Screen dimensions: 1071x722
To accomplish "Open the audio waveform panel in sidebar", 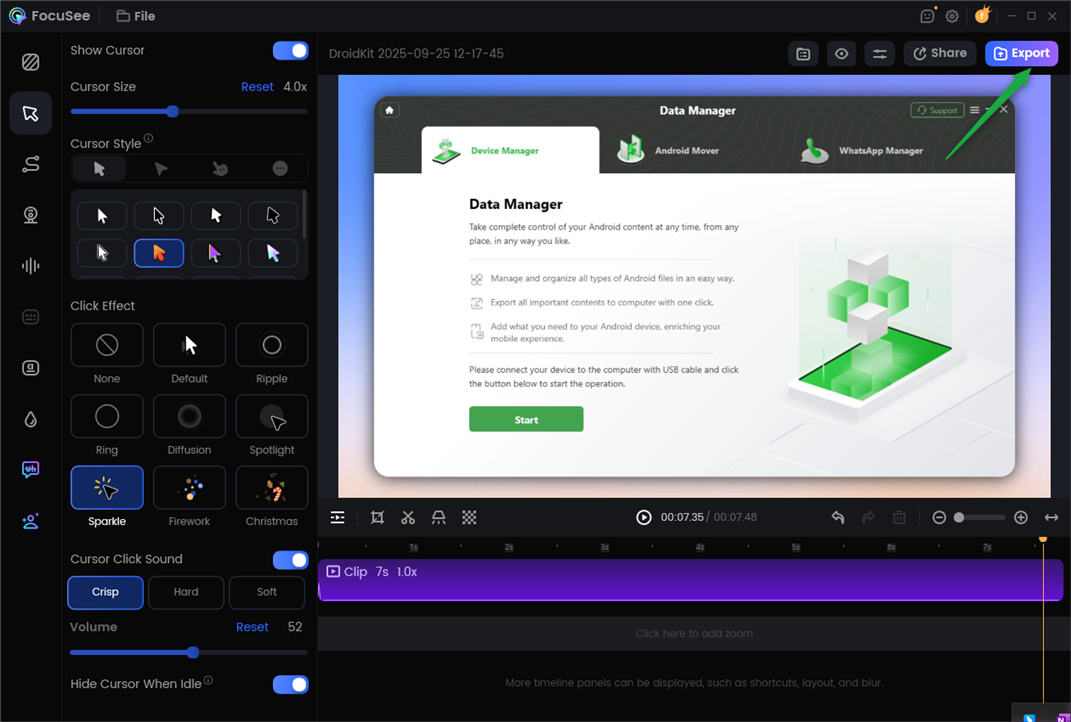I will [30, 266].
